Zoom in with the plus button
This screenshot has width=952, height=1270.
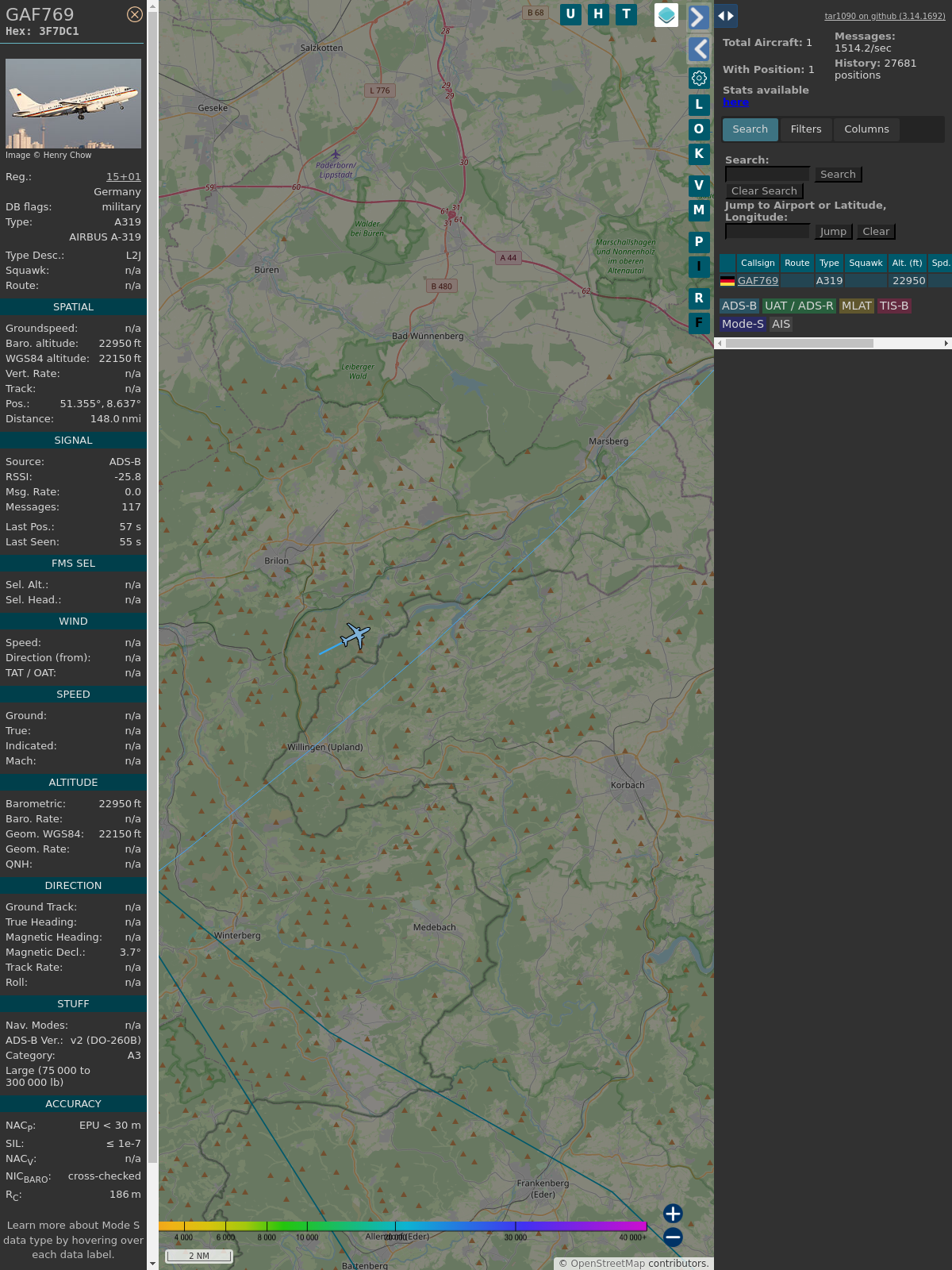[x=673, y=1213]
